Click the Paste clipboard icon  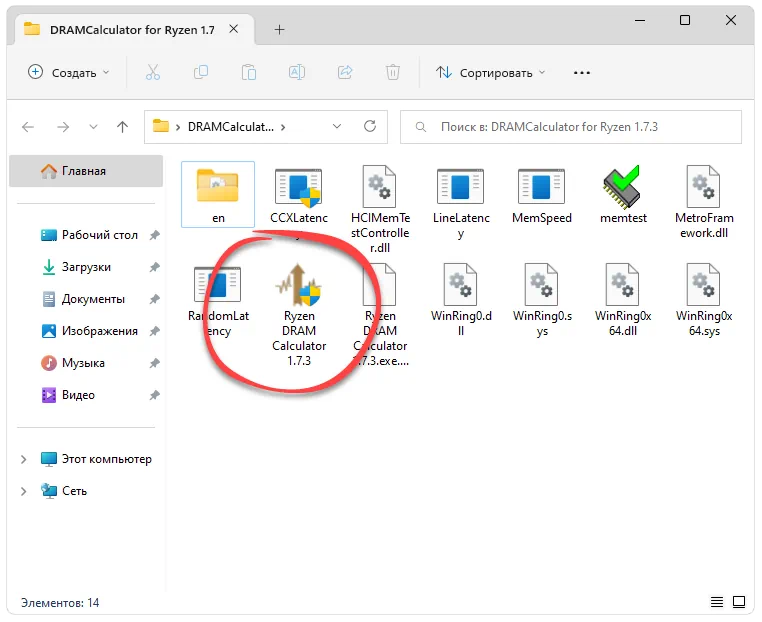point(249,73)
